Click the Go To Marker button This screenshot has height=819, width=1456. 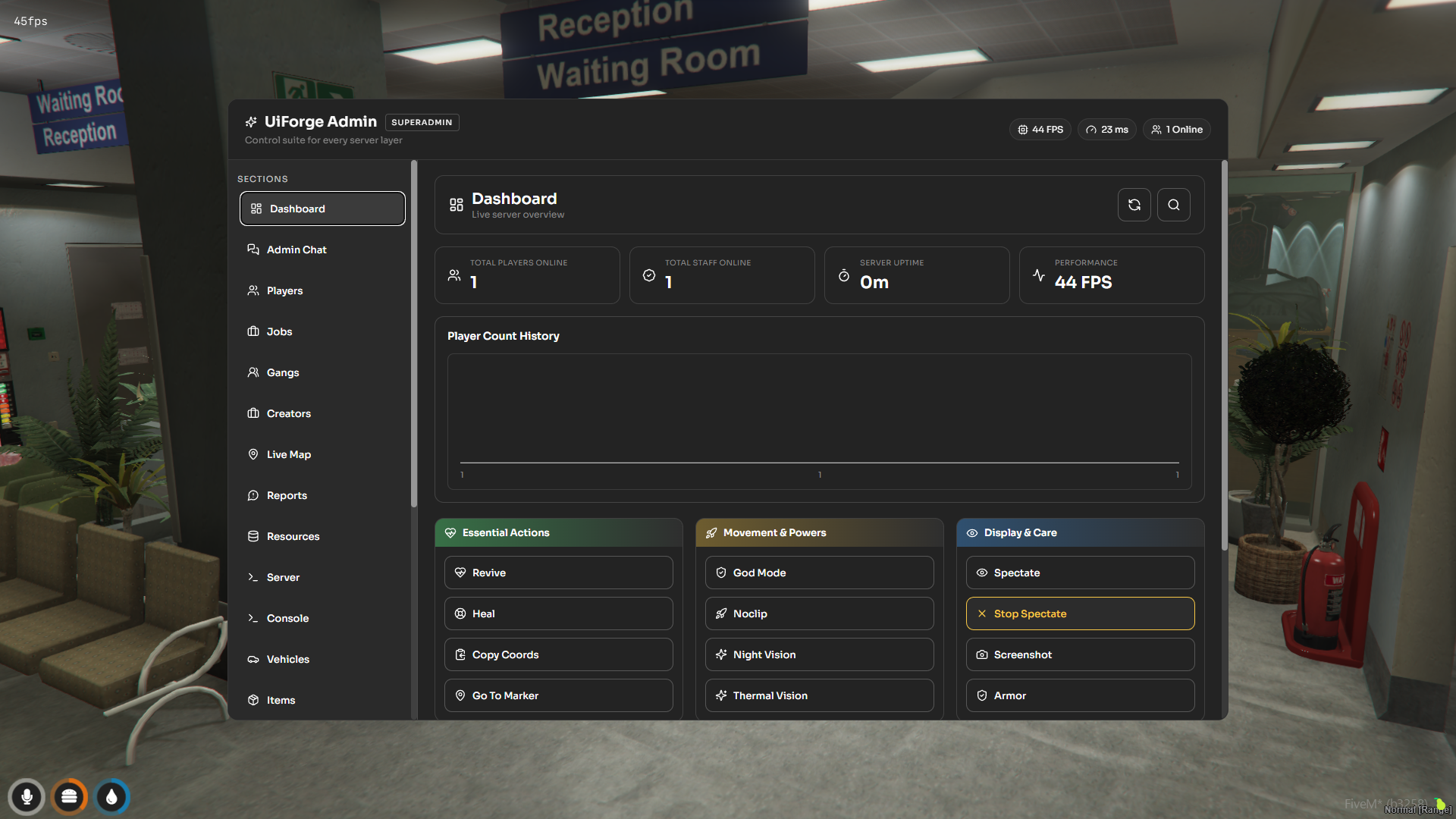558,695
